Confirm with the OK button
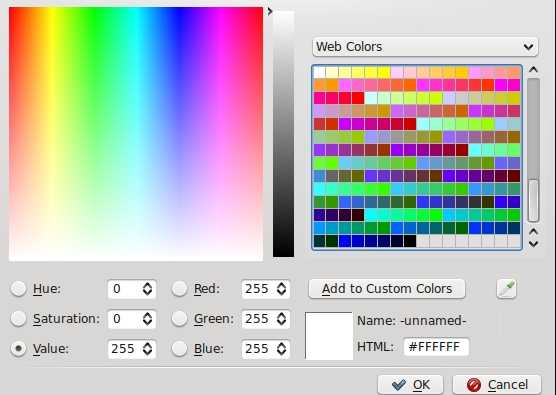Image resolution: width=556 pixels, height=395 pixels. 410,385
